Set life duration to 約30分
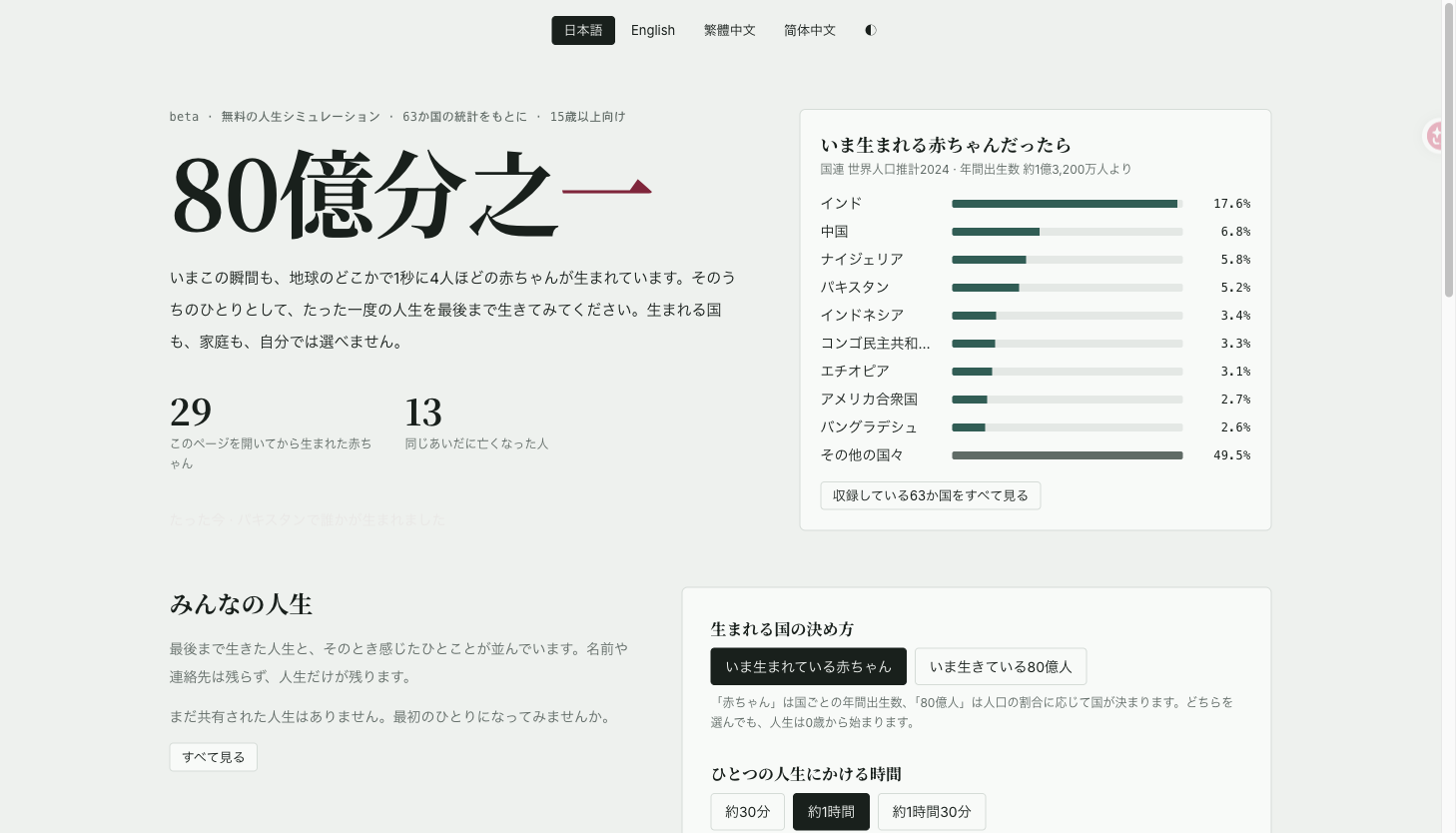Image resolution: width=1456 pixels, height=833 pixels. (748, 812)
